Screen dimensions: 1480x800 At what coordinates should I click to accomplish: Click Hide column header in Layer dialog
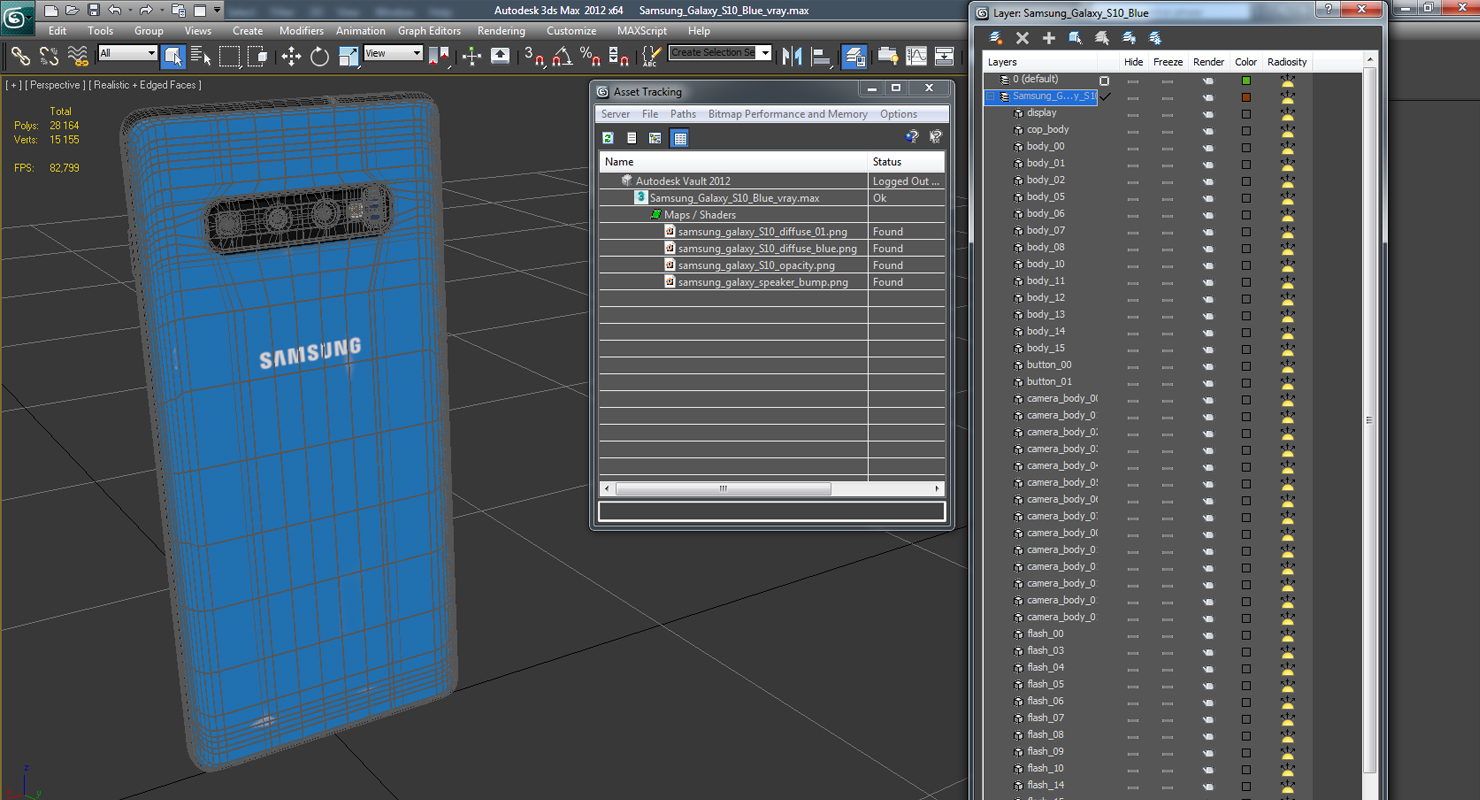(1133, 62)
